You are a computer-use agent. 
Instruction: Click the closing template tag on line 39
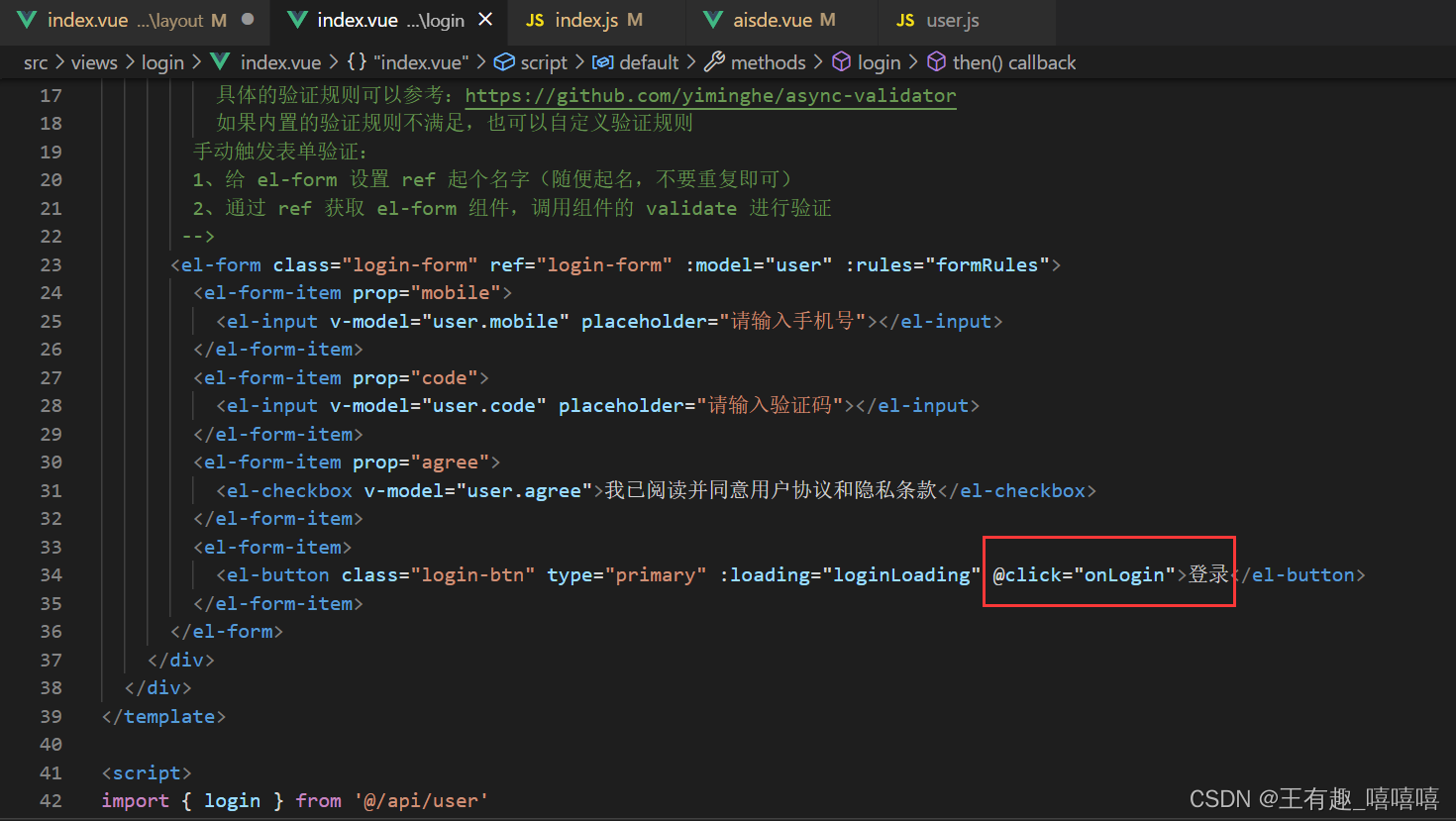point(163,717)
